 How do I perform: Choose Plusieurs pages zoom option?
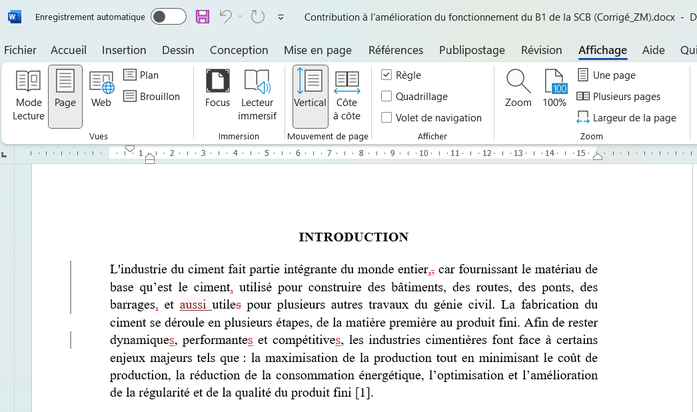(x=618, y=97)
